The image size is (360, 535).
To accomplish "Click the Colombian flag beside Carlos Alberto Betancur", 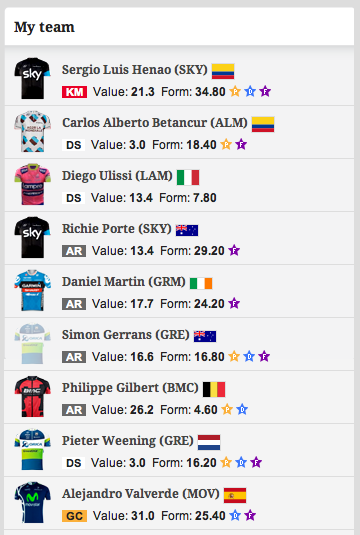I will click(263, 124).
